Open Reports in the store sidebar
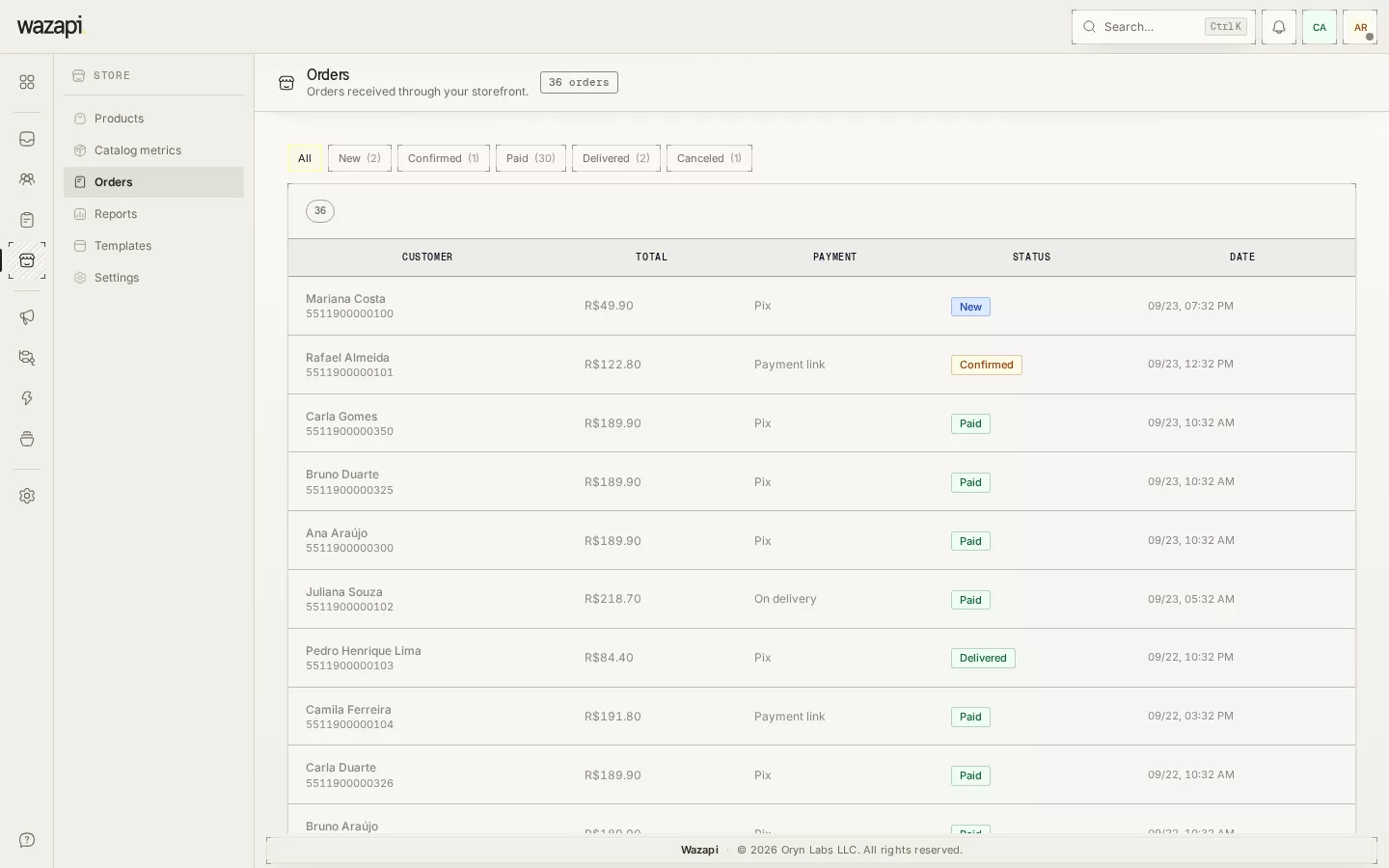The height and width of the screenshot is (868, 1389). coord(153,214)
